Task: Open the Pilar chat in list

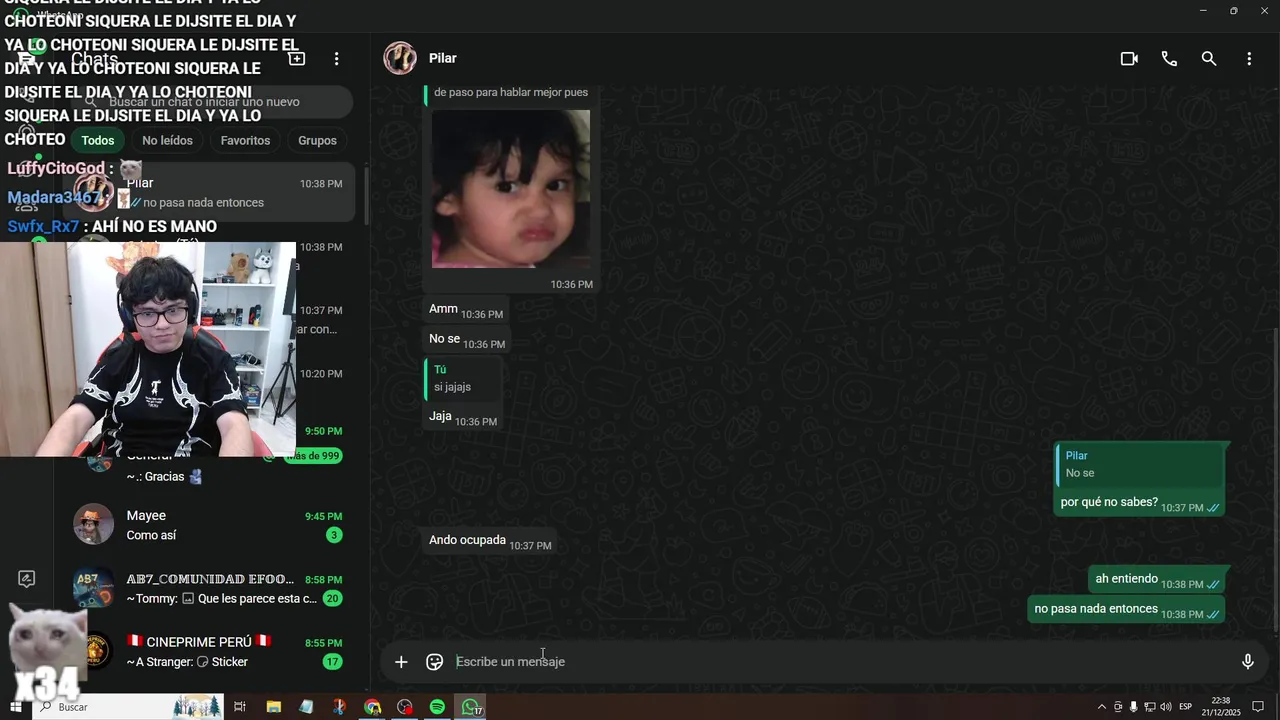Action: [208, 192]
